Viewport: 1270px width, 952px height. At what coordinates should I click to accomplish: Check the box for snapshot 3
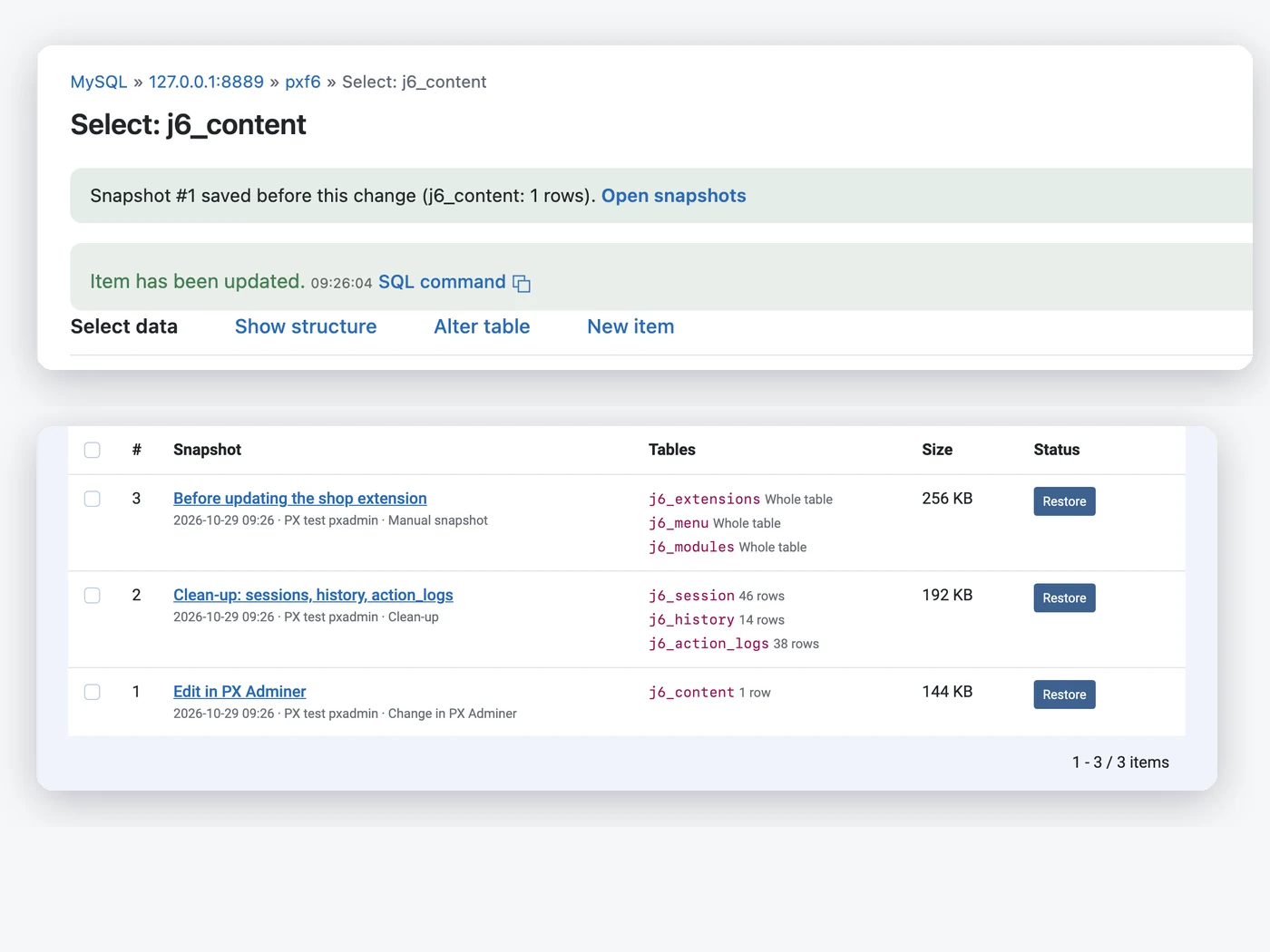93,499
